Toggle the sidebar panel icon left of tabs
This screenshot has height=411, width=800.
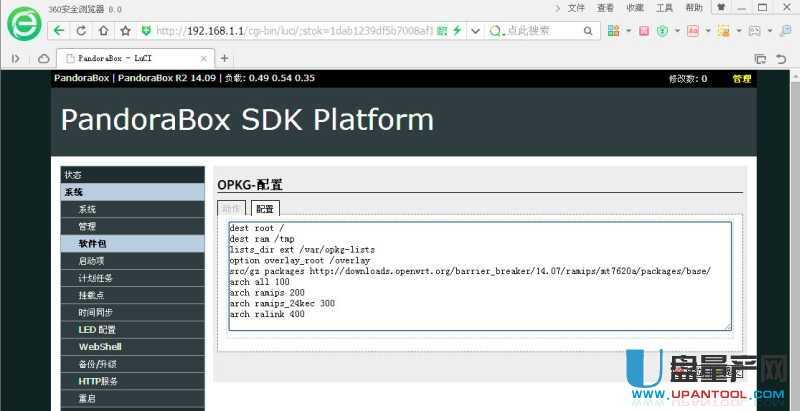(16, 59)
